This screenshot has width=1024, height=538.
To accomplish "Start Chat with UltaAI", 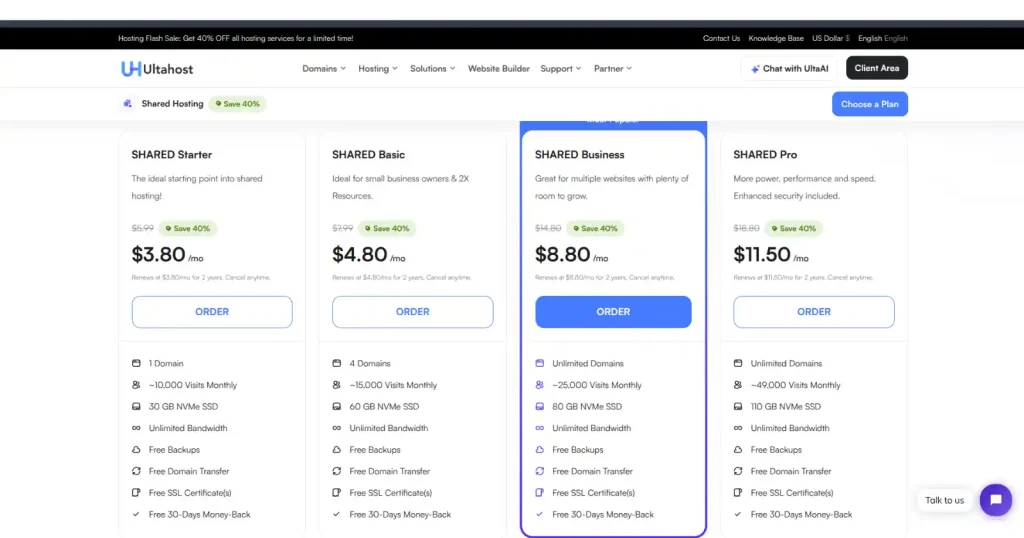I will 790,69.
